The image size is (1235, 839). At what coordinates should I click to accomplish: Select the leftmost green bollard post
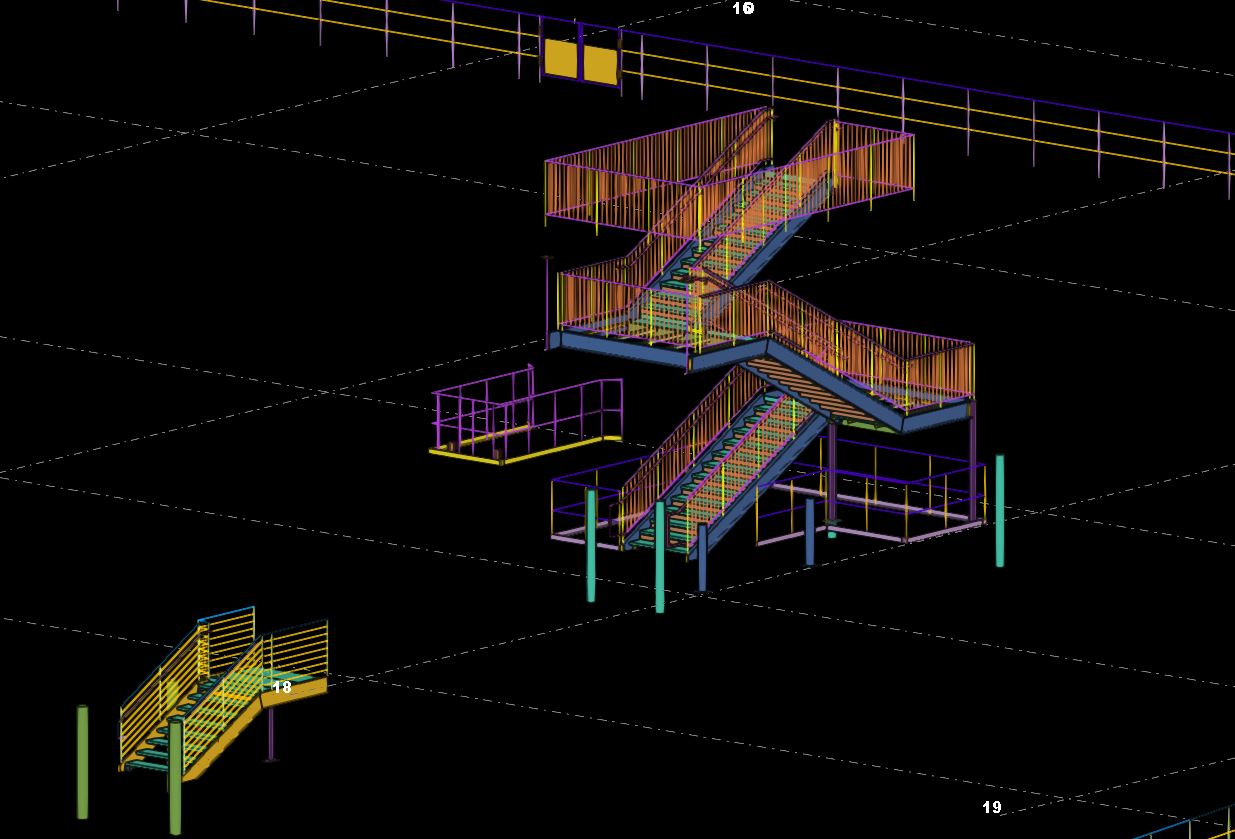click(82, 760)
